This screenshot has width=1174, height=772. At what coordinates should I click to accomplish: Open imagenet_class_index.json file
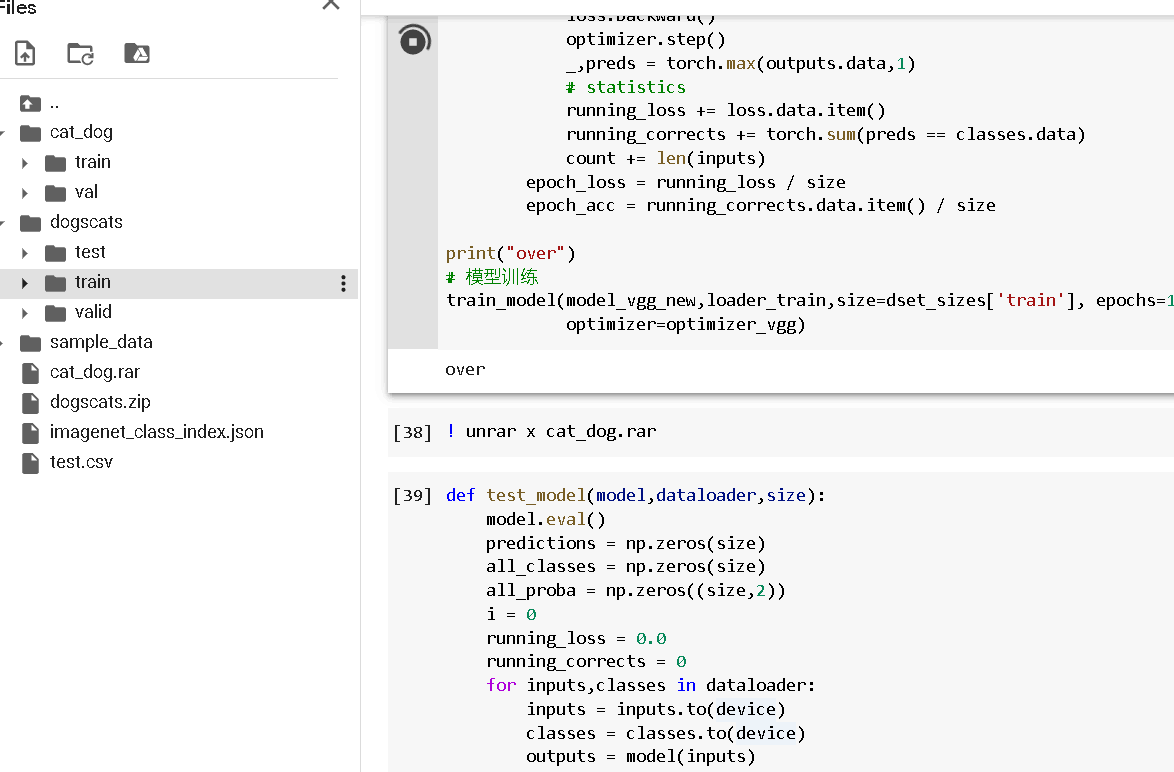coord(156,432)
